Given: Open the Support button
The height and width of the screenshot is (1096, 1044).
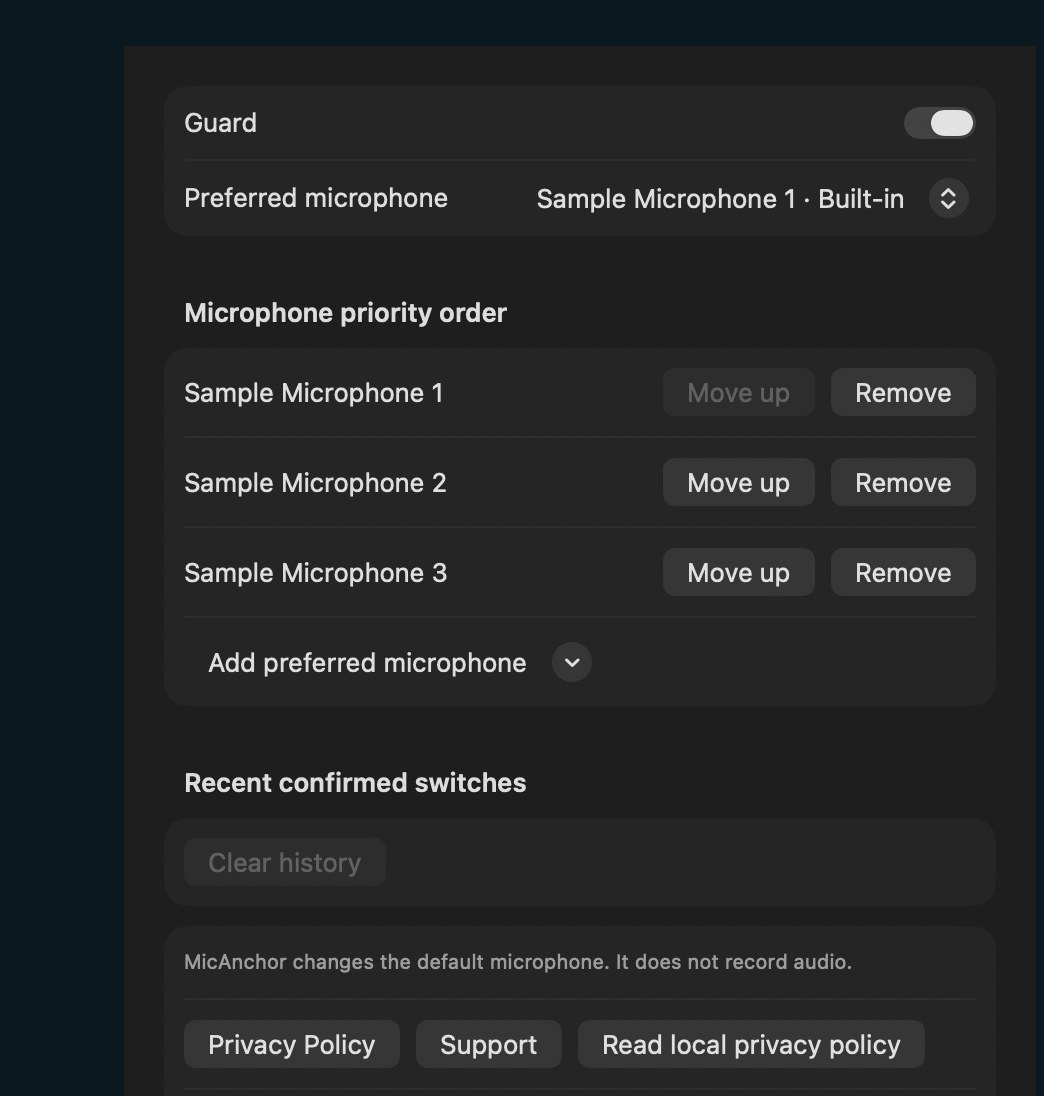Looking at the screenshot, I should pos(488,1044).
